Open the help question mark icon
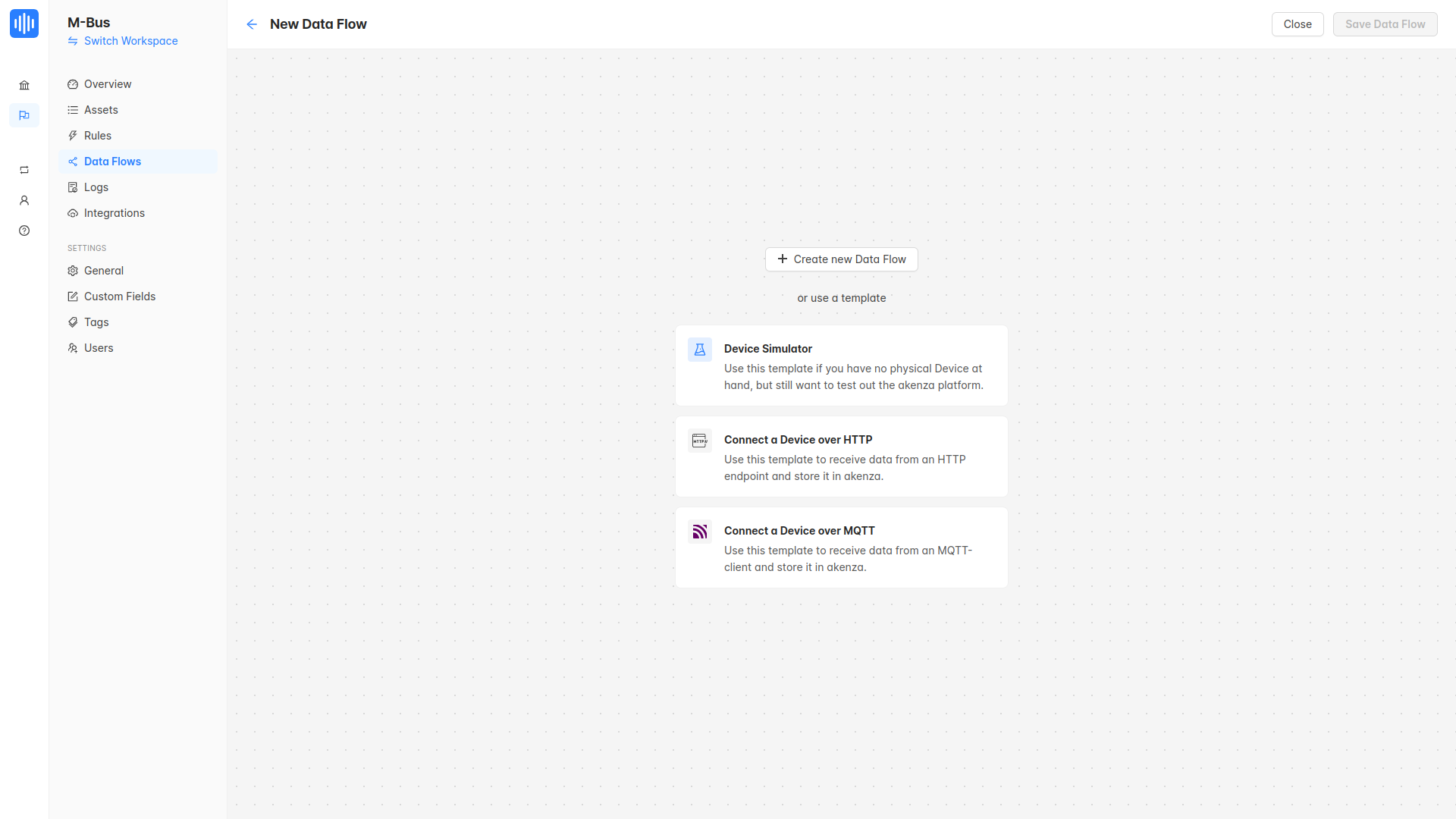This screenshot has height=819, width=1456. (24, 231)
